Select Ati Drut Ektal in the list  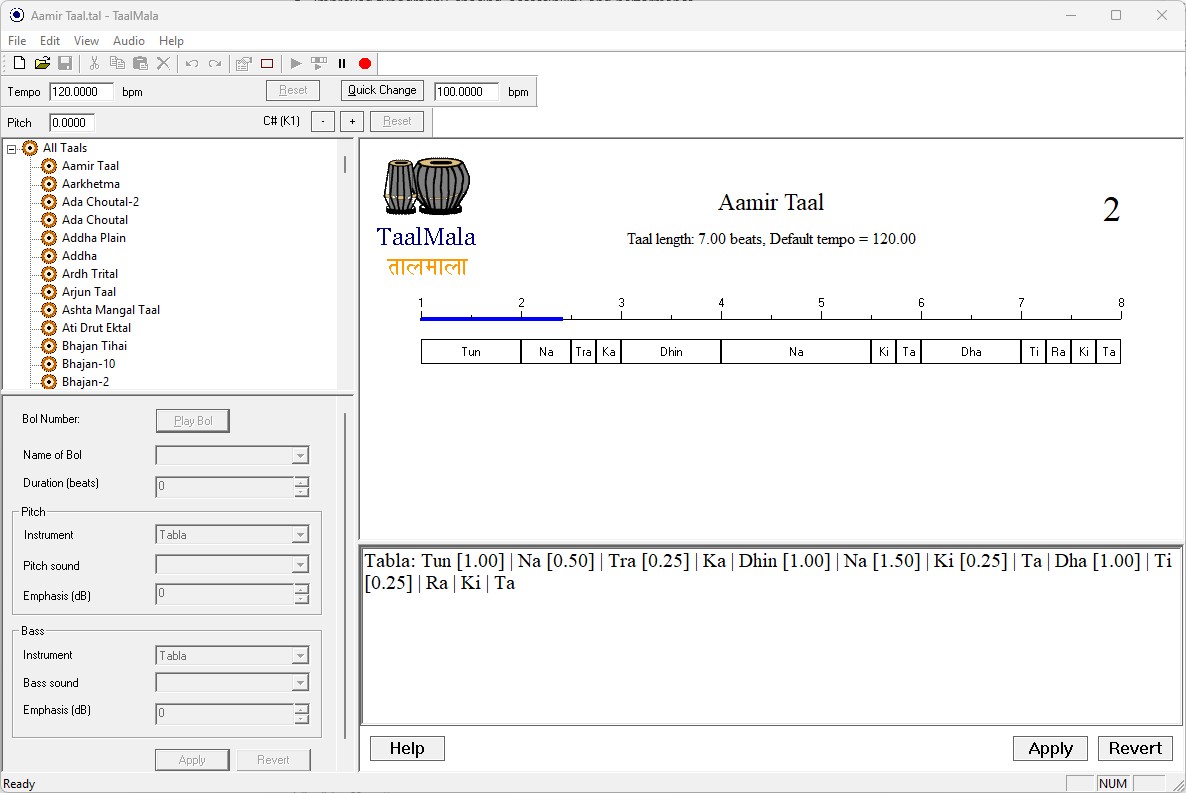96,328
